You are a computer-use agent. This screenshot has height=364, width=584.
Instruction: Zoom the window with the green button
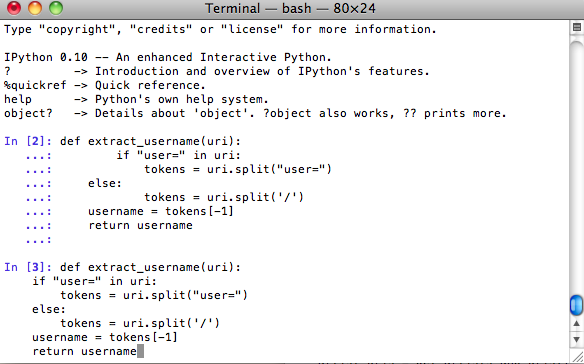56,8
